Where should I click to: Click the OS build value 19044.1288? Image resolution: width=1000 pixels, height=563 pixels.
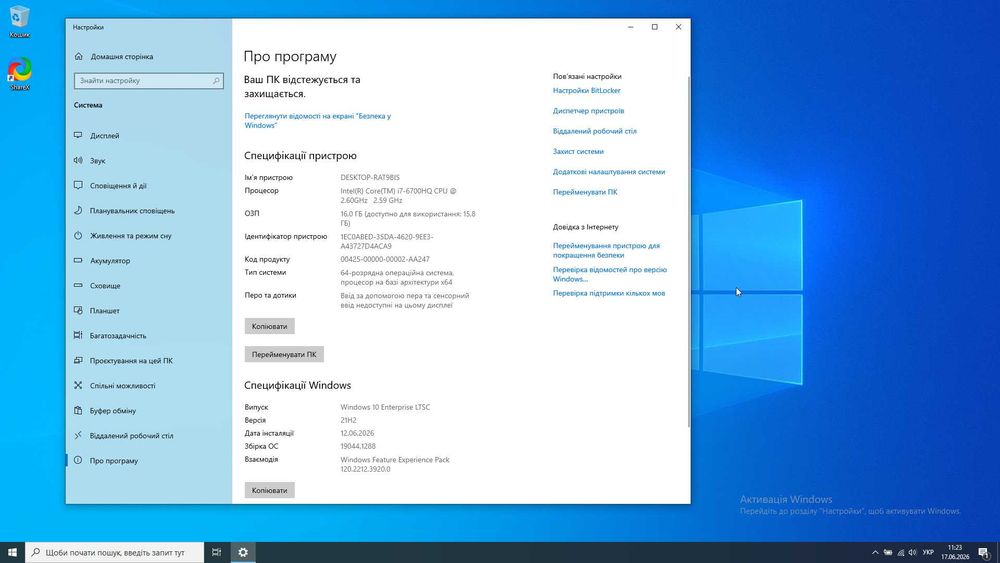tap(358, 446)
